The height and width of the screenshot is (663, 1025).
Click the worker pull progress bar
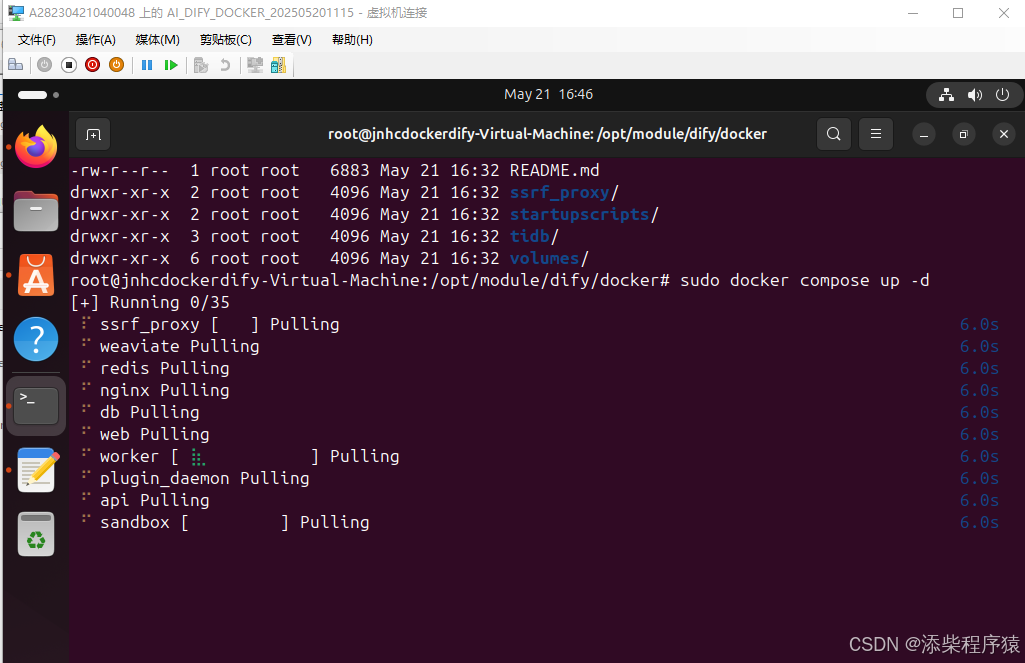coord(245,456)
